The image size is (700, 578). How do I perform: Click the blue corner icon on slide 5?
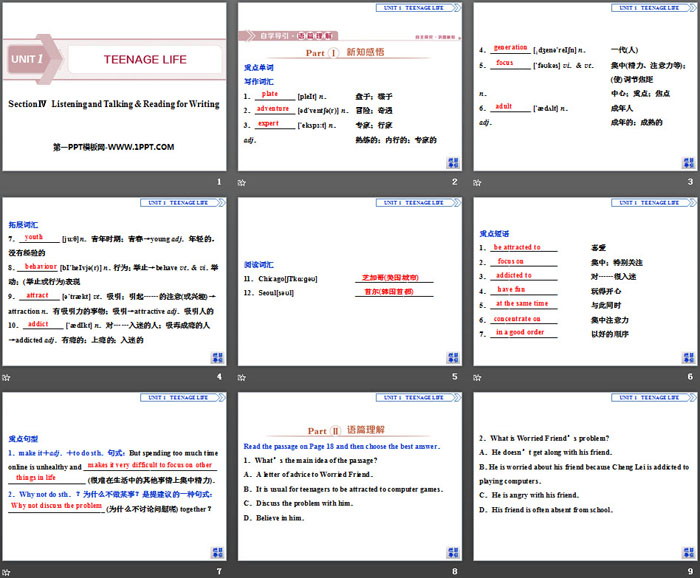click(x=453, y=358)
